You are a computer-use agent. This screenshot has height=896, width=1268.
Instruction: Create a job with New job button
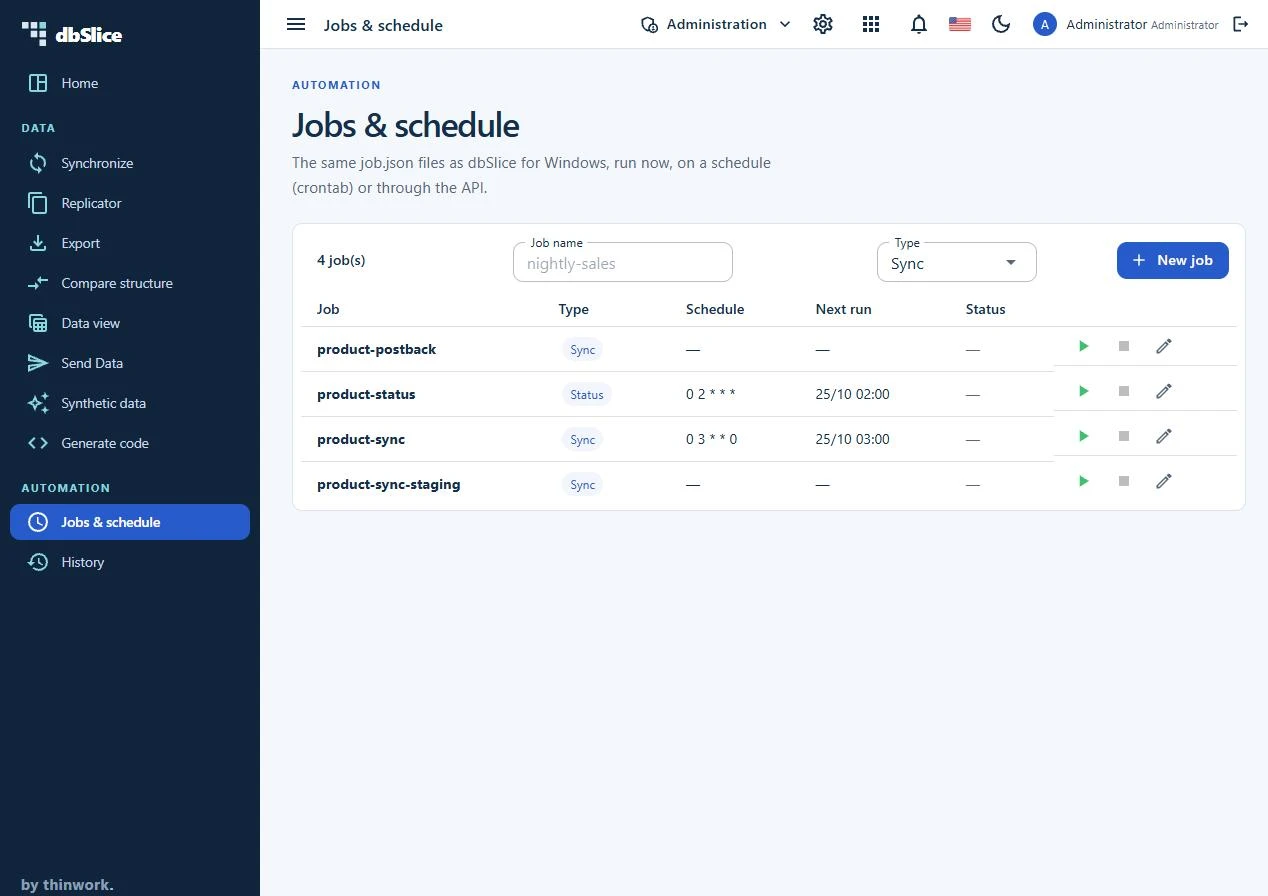click(x=1173, y=260)
